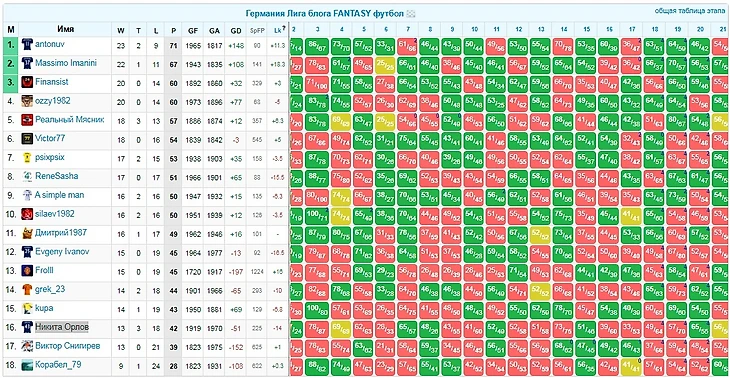Image resolution: width=730 pixels, height=378 pixels.
Task: Click Victor77's dark avatar icon
Action: [27, 139]
